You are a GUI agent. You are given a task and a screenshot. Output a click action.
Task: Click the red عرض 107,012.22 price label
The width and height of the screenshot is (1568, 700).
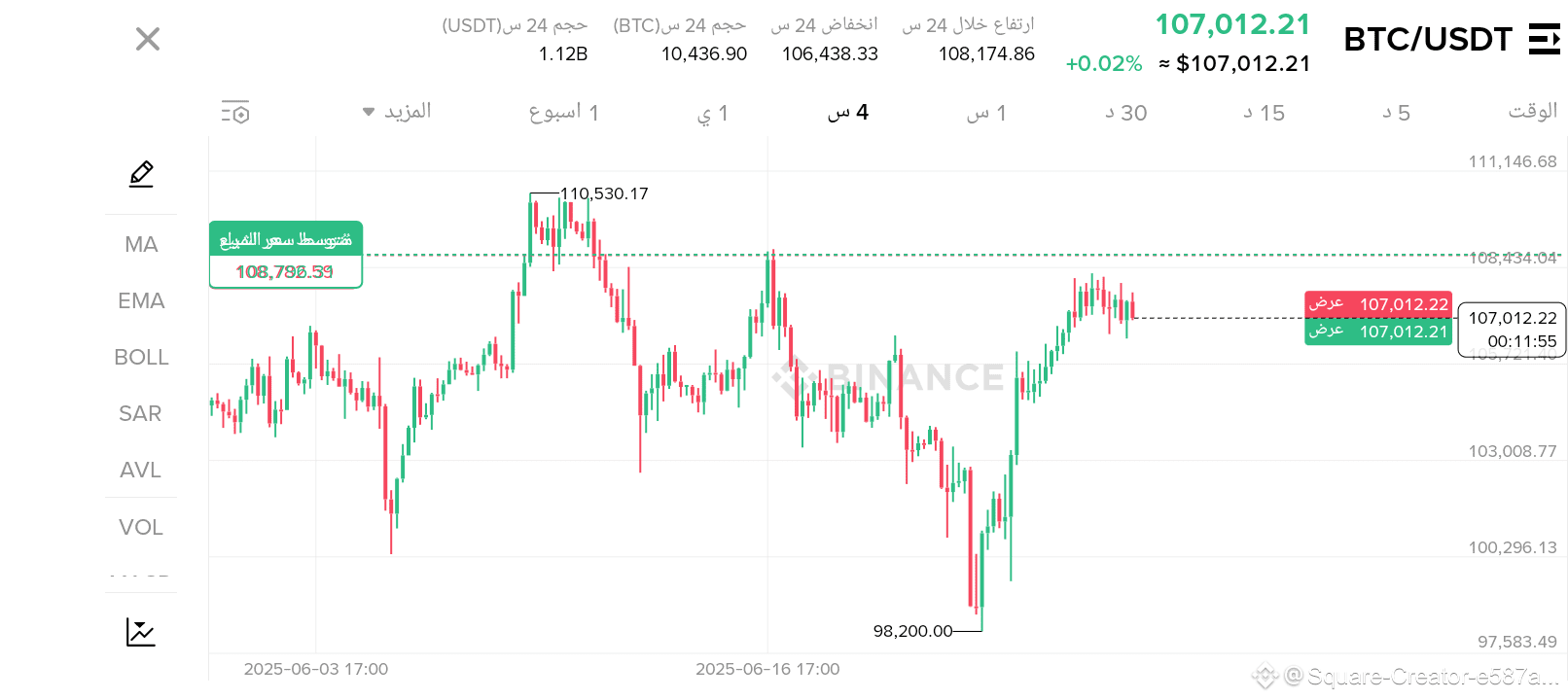click(1377, 304)
